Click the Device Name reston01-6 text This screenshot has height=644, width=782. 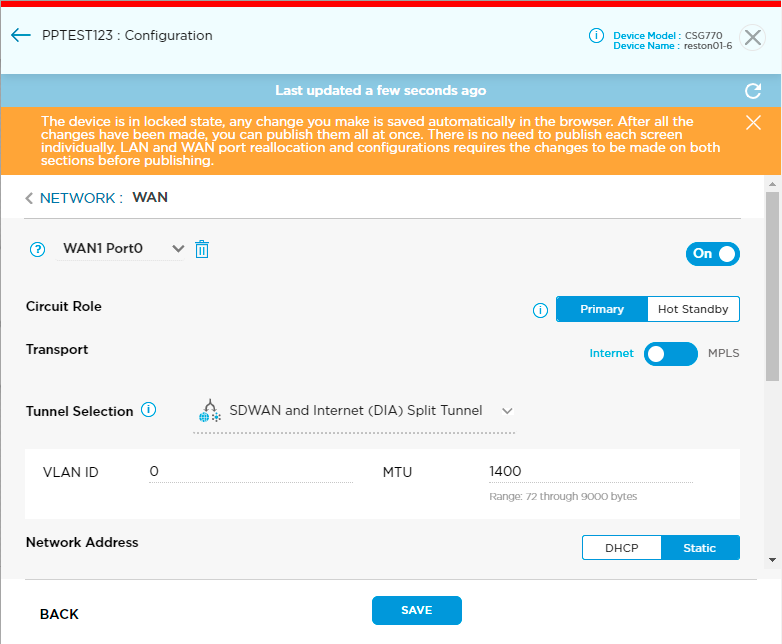tap(673, 46)
